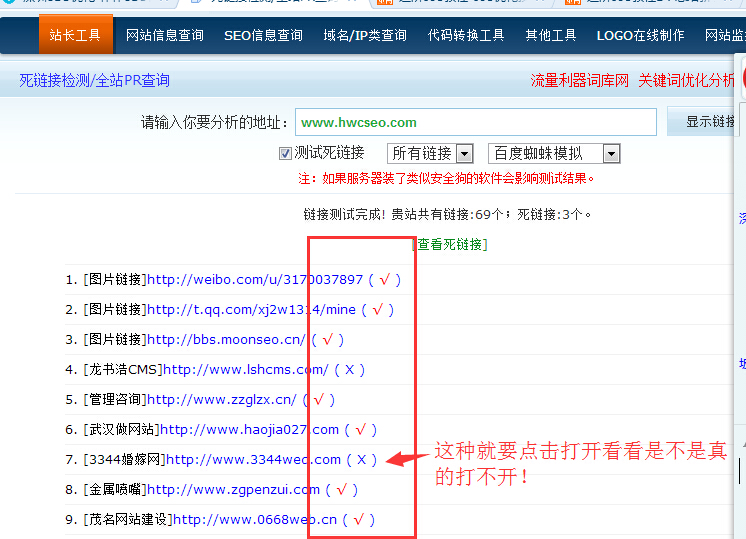Click the 查看死链接 link

[450, 244]
